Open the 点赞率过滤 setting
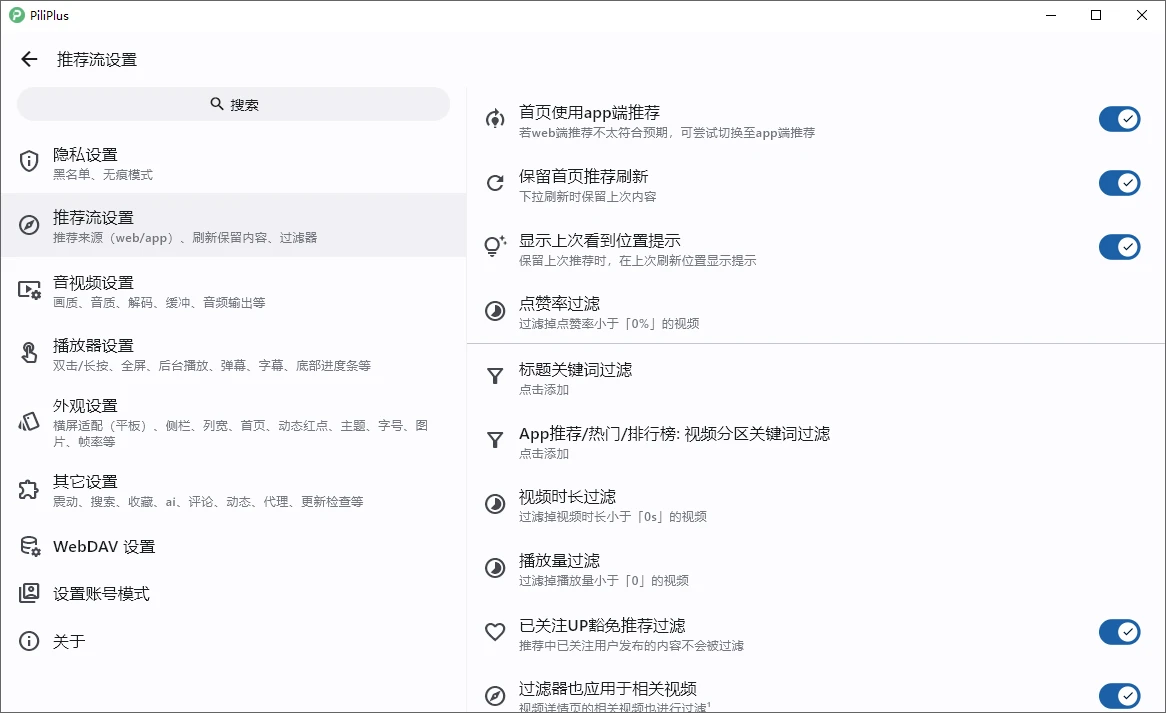Image resolution: width=1166 pixels, height=713 pixels. click(x=600, y=311)
